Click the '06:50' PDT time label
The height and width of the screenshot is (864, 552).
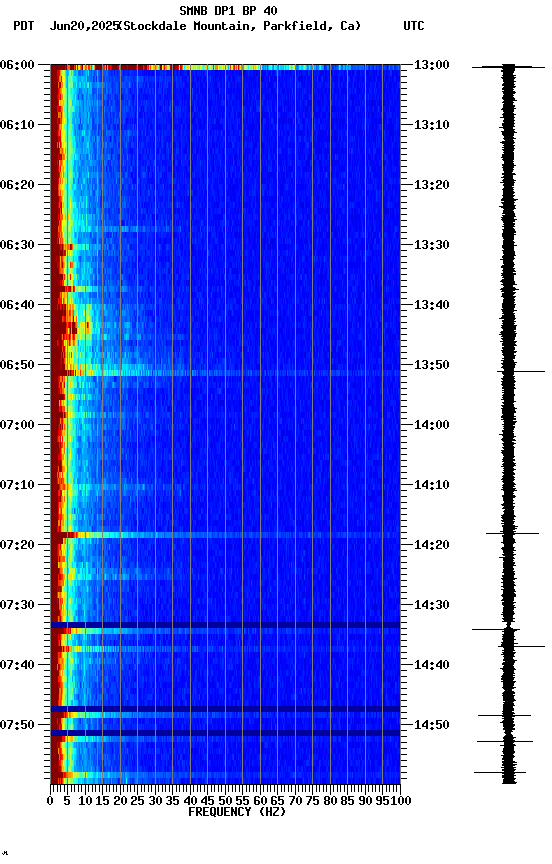pyautogui.click(x=17, y=365)
